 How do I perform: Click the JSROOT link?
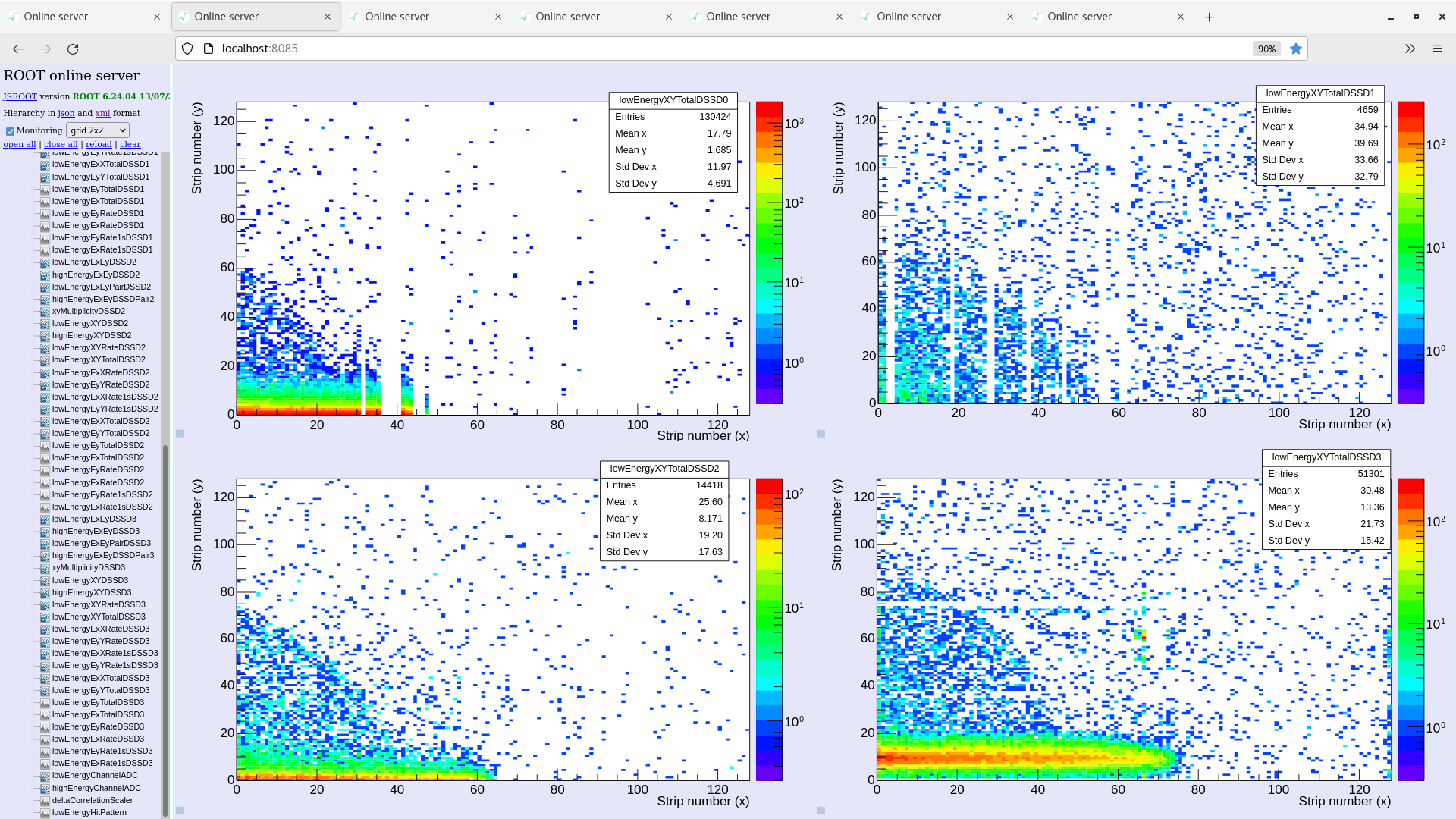coord(20,96)
